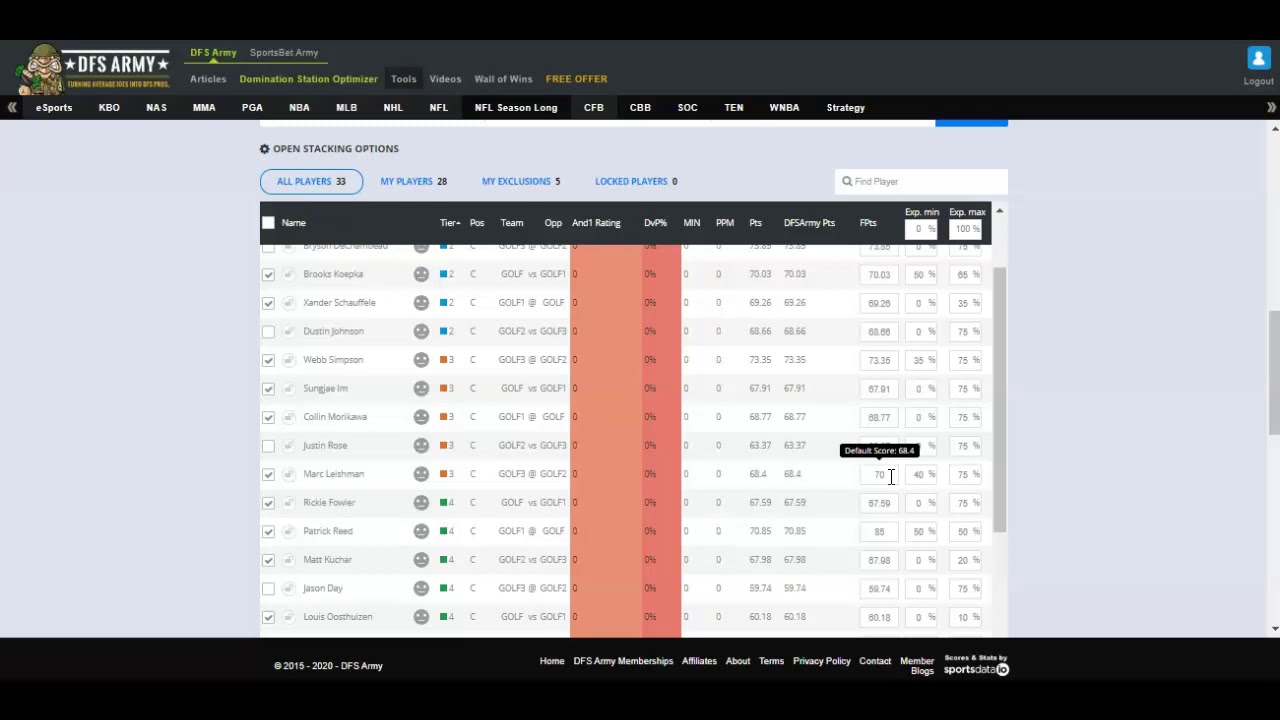Image resolution: width=1280 pixels, height=720 pixels.
Task: Select the PGA sport tab
Action: pos(252,107)
